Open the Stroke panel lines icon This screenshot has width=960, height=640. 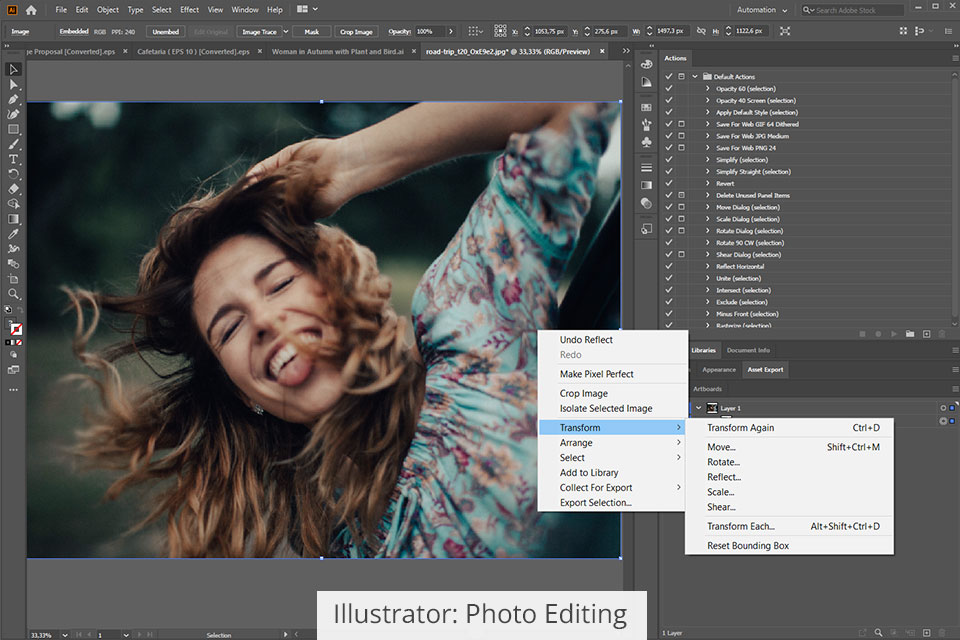[x=647, y=168]
